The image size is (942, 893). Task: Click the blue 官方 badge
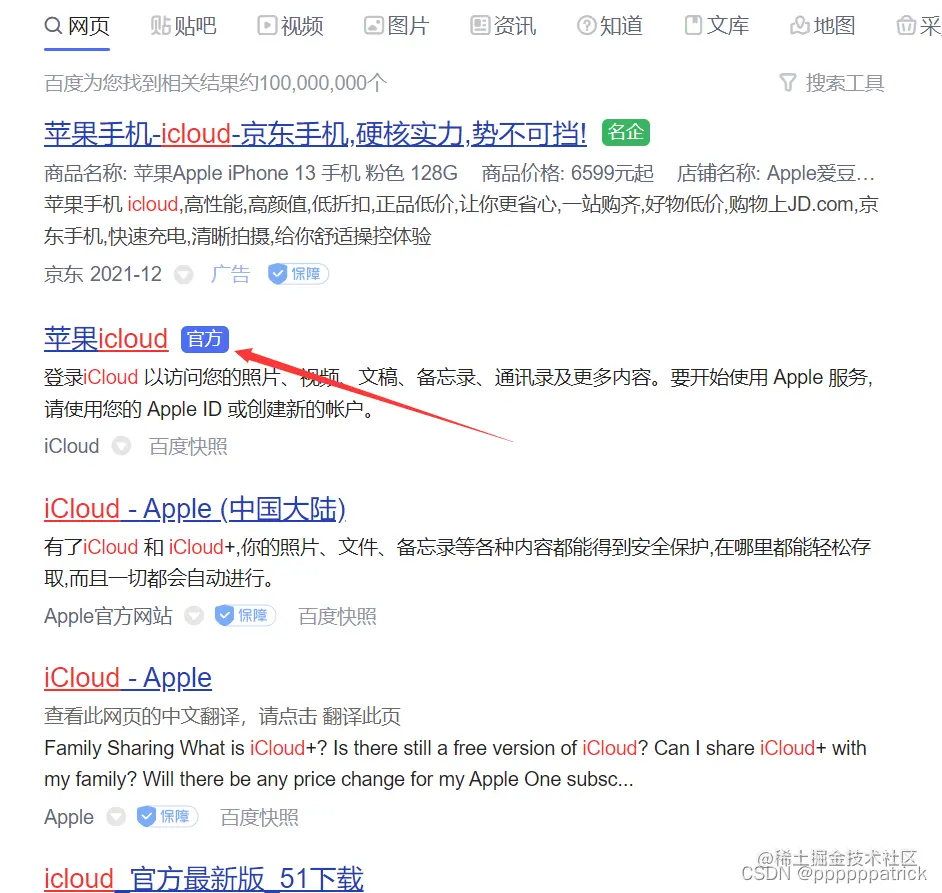(x=205, y=340)
